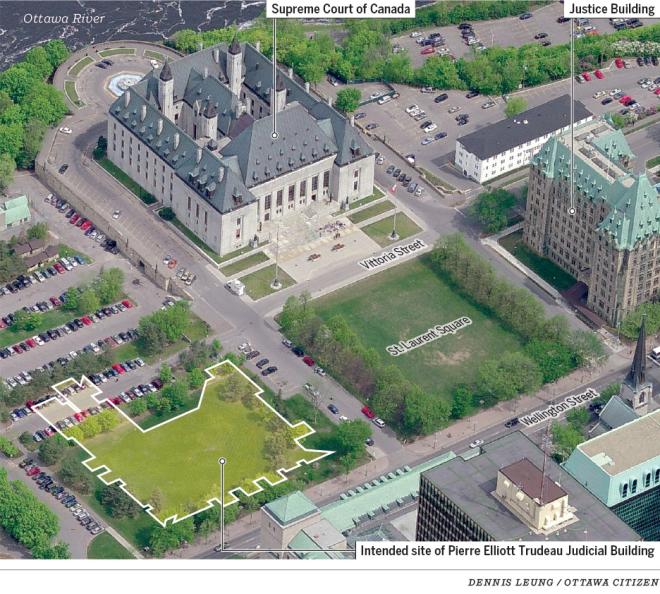The image size is (660, 594).
Task: Click the Vittoria Street label
Action: 393,254
